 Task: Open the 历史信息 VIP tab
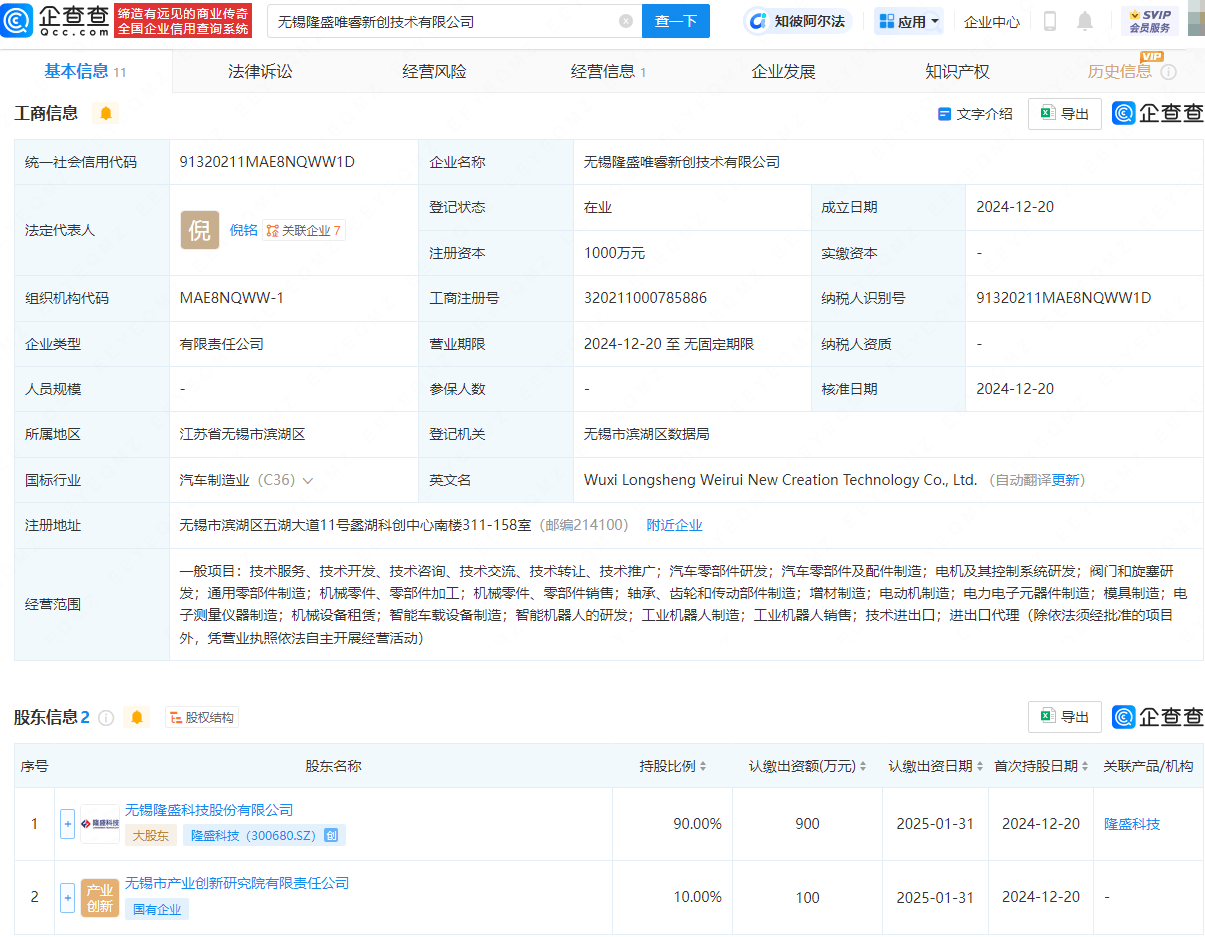[1120, 72]
